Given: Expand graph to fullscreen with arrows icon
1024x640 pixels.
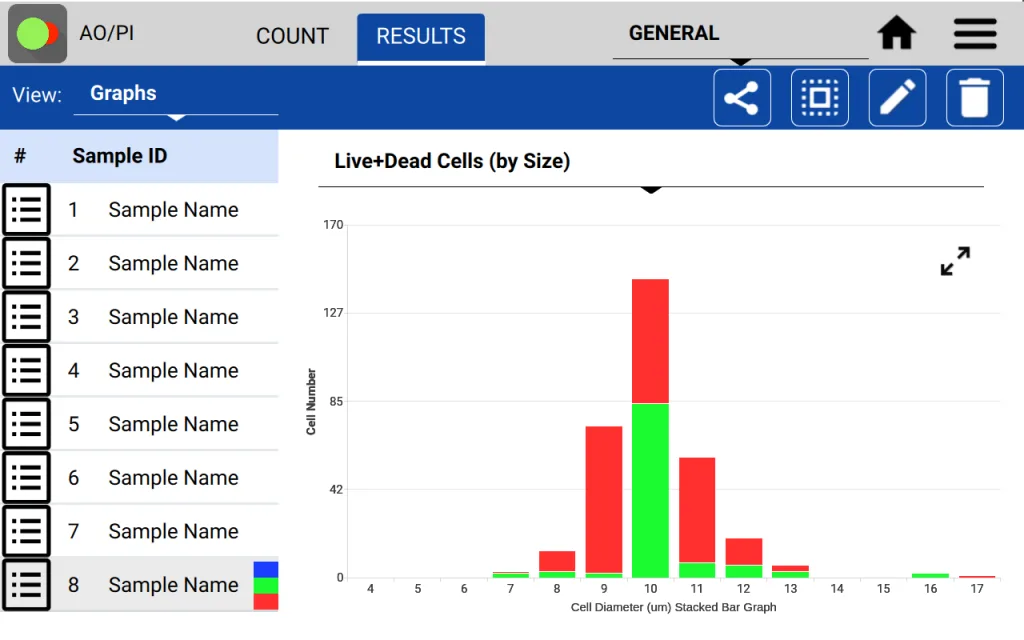Looking at the screenshot, I should click(955, 261).
